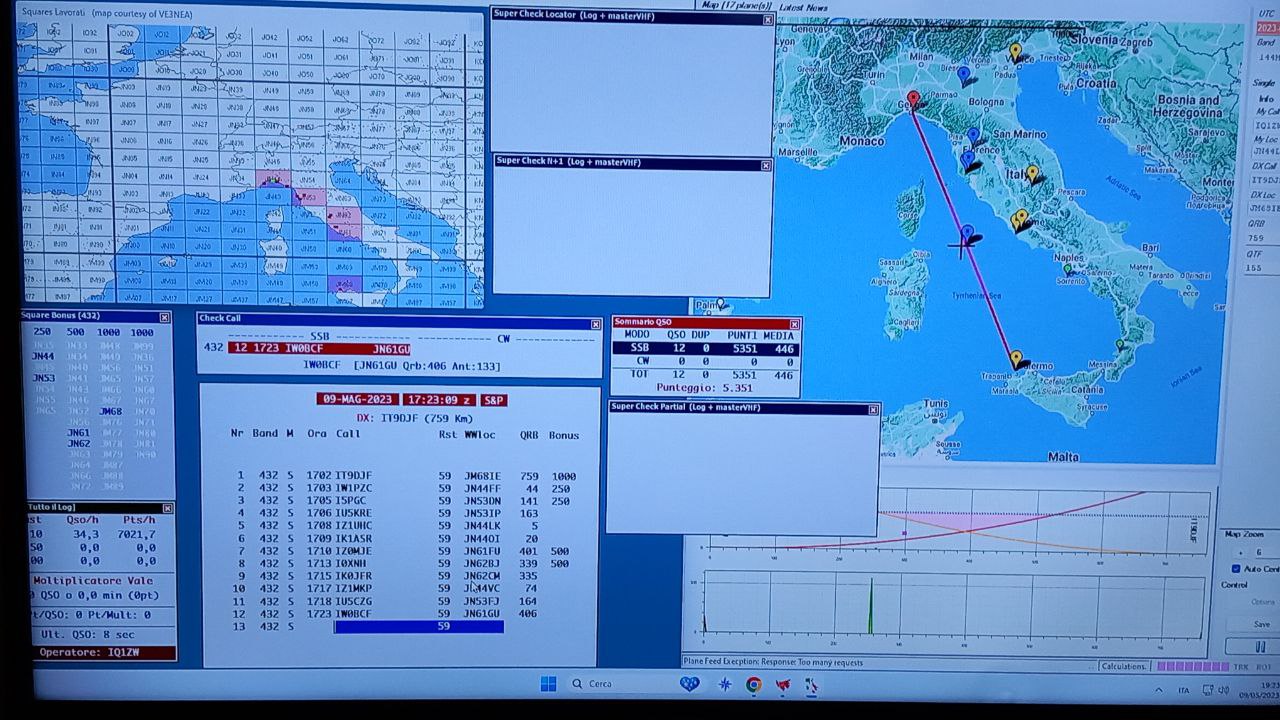This screenshot has width=1280, height=720.
Task: Click the pause button below Save
Action: [x=1261, y=647]
